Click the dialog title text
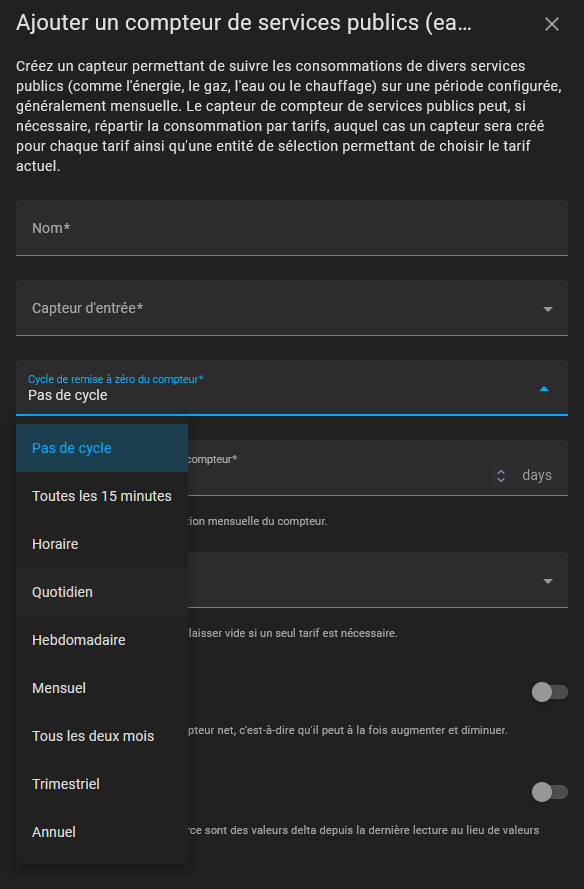The width and height of the screenshot is (584, 889). coord(244,23)
